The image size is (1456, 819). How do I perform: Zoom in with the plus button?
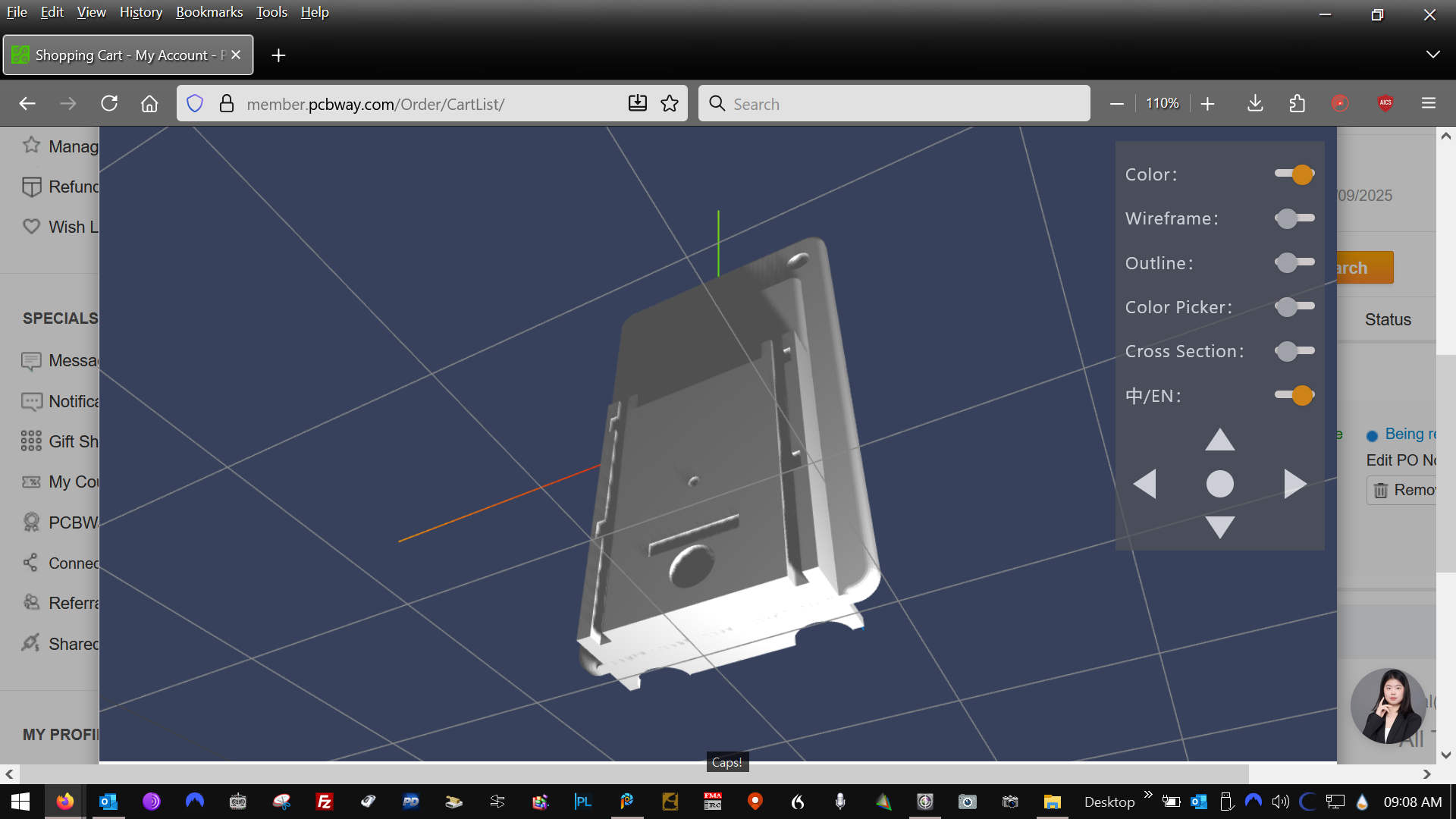(1208, 104)
